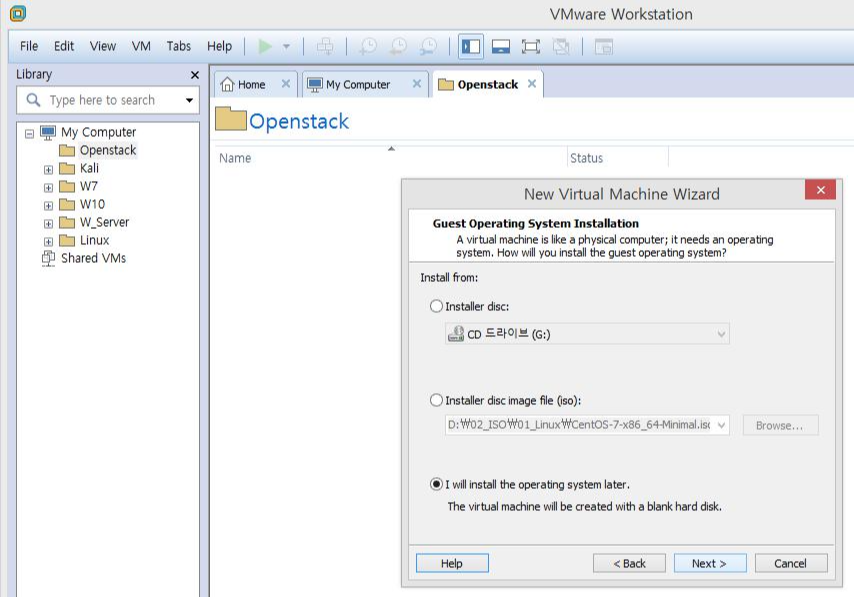Click the green Power On play icon
Image resolution: width=854 pixels, height=597 pixels.
(265, 47)
